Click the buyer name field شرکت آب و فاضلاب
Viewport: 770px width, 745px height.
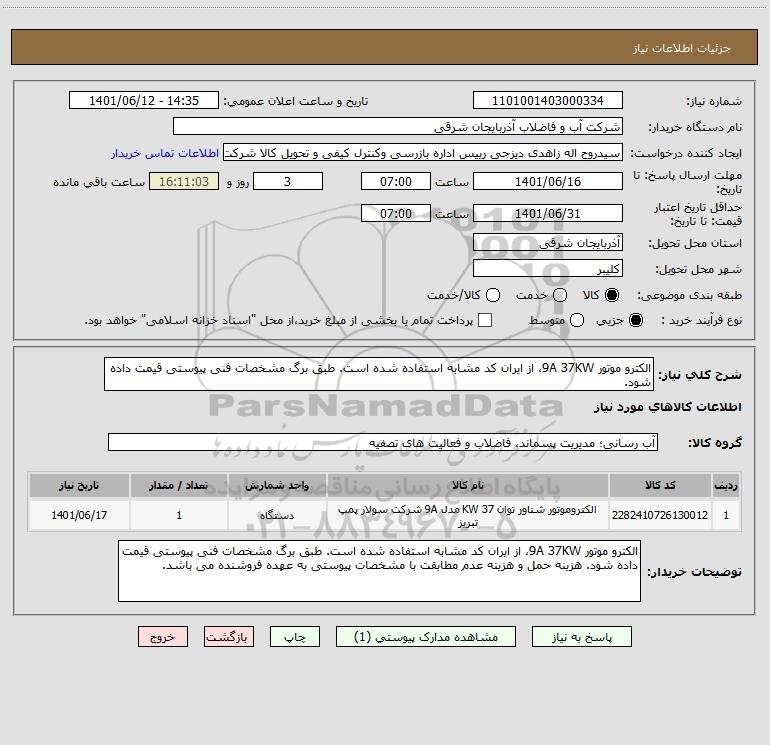click(x=398, y=126)
